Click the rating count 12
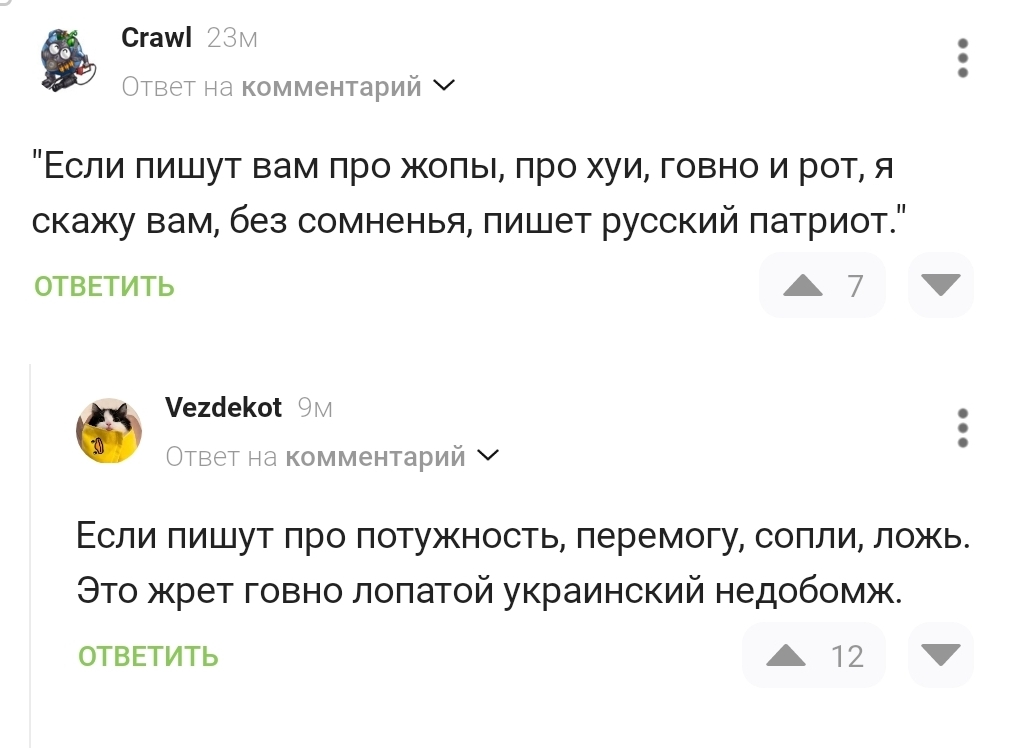Viewport: 1021px width, 748px height. 847,657
